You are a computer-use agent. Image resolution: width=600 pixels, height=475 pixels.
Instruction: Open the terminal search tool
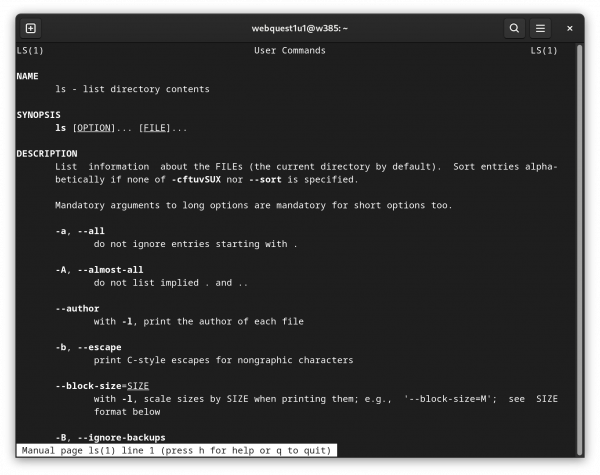(514, 28)
